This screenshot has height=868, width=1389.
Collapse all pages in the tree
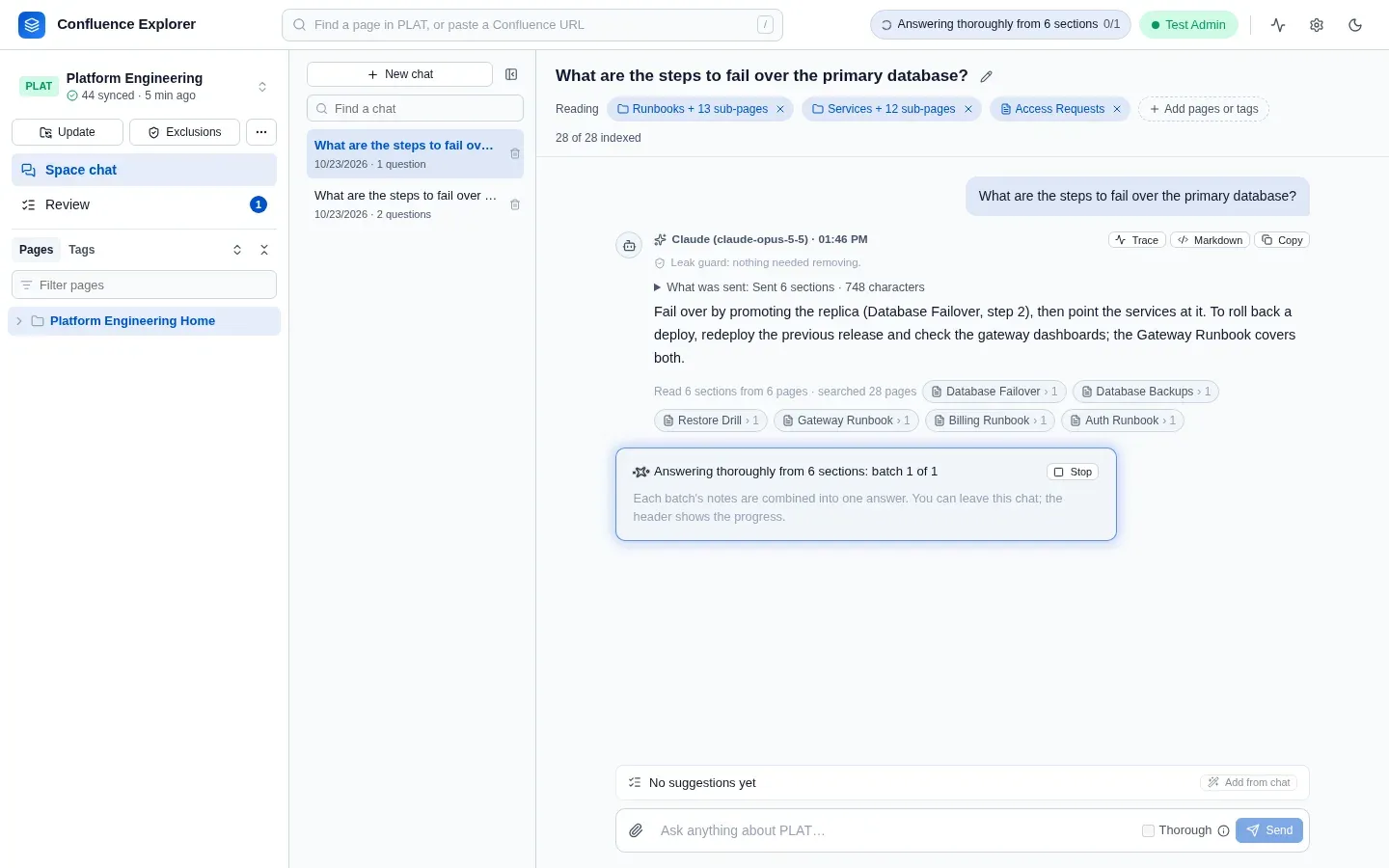pyautogui.click(x=264, y=250)
